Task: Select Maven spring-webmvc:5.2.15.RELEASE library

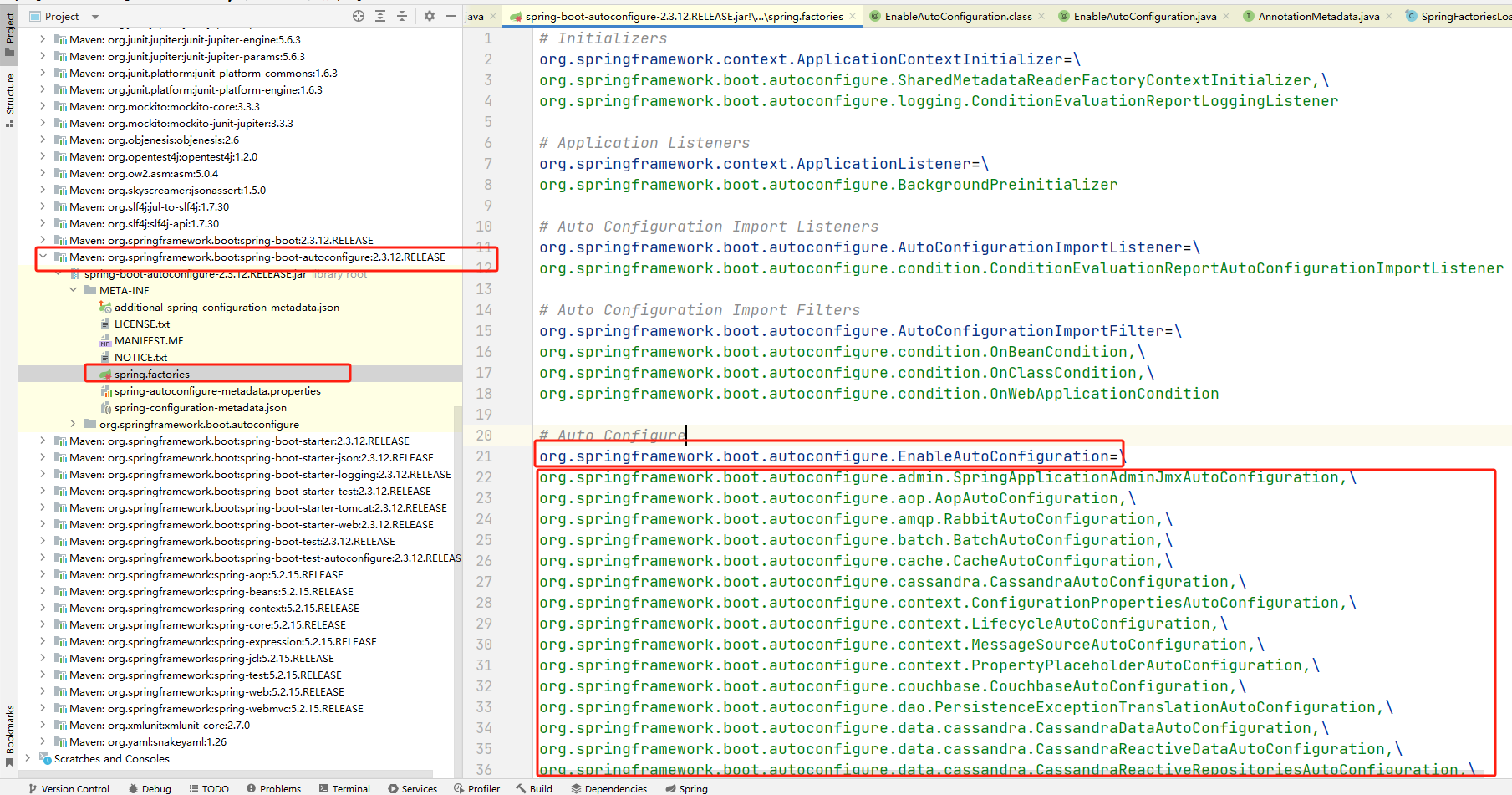Action: pyautogui.click(x=216, y=708)
